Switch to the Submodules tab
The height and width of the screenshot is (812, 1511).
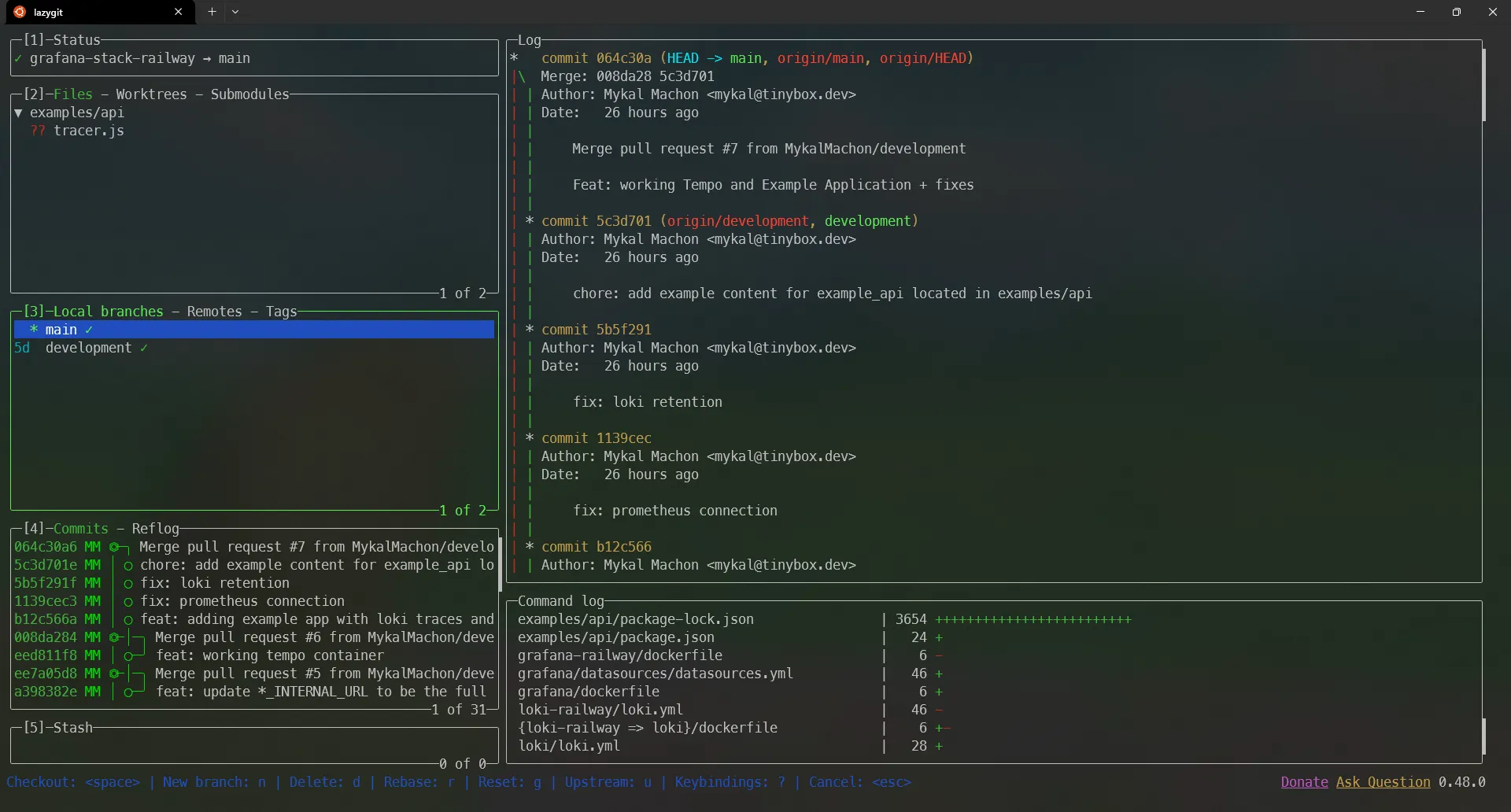tap(249, 94)
